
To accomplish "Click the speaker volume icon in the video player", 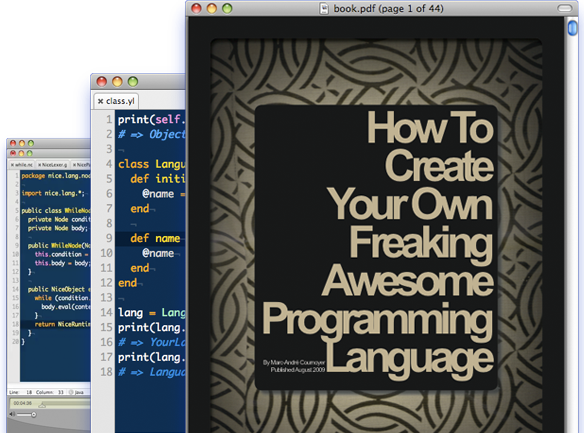I will [12, 414].
